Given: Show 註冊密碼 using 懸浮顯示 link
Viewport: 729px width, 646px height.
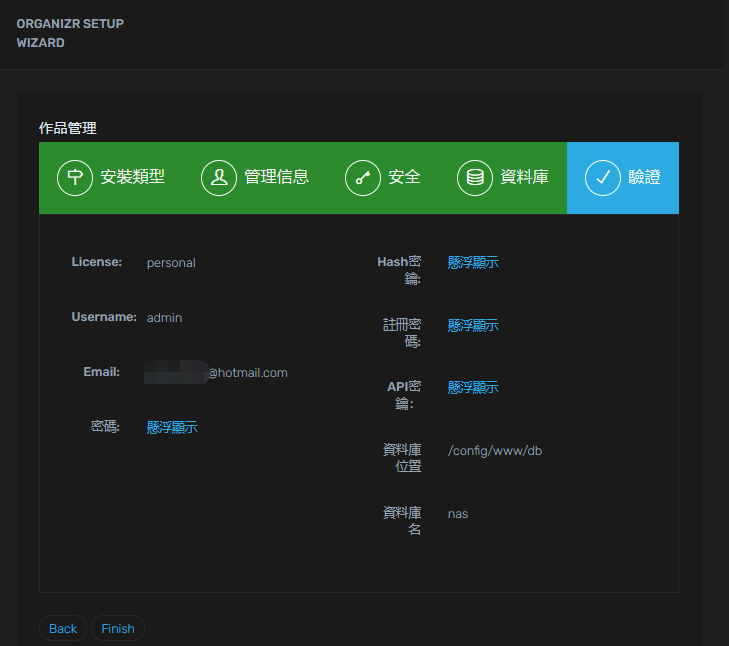Looking at the screenshot, I should pos(473,325).
